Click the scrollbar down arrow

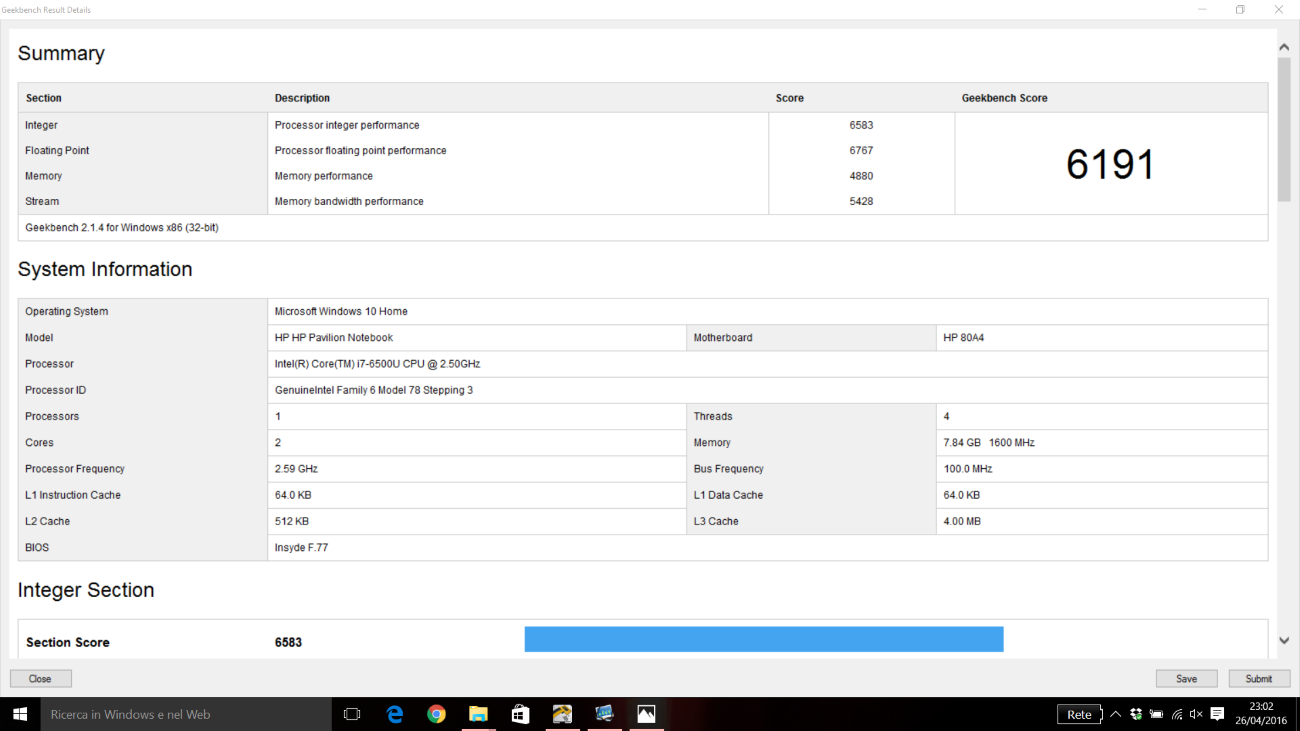pyautogui.click(x=1284, y=641)
